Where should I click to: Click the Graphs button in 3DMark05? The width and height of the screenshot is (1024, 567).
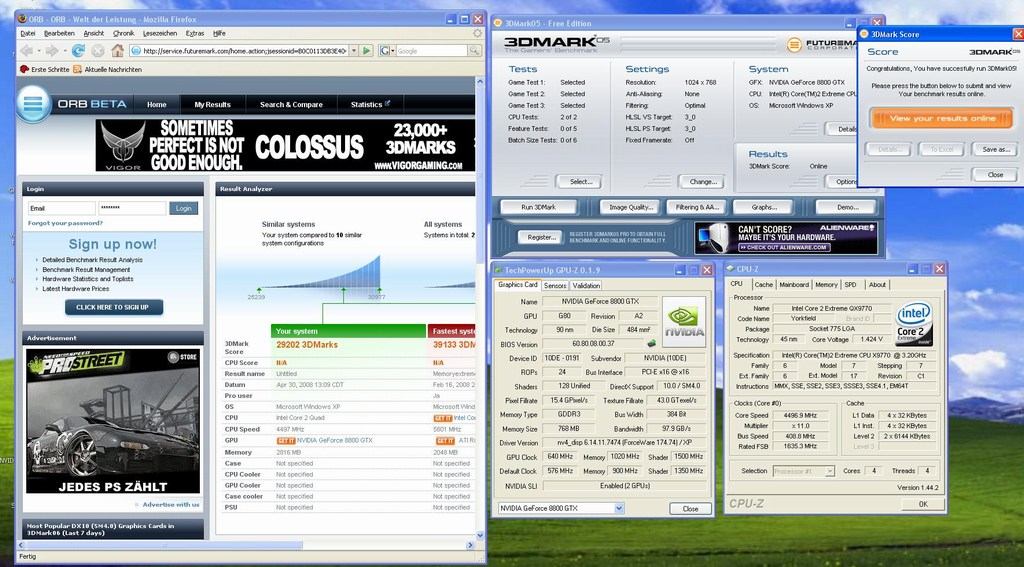763,207
